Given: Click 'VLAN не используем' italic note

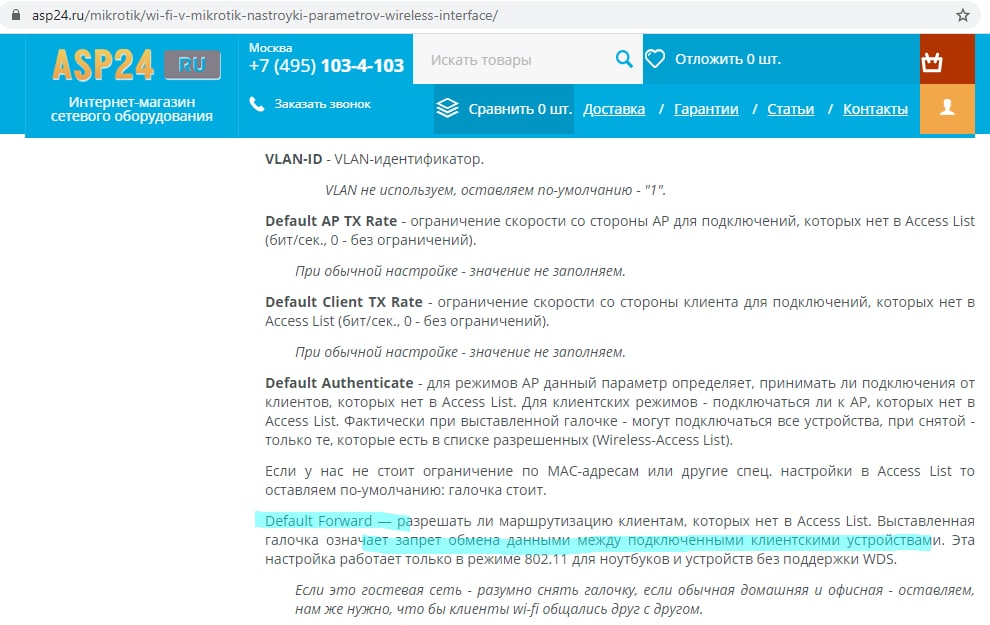Looking at the screenshot, I should click(495, 190).
